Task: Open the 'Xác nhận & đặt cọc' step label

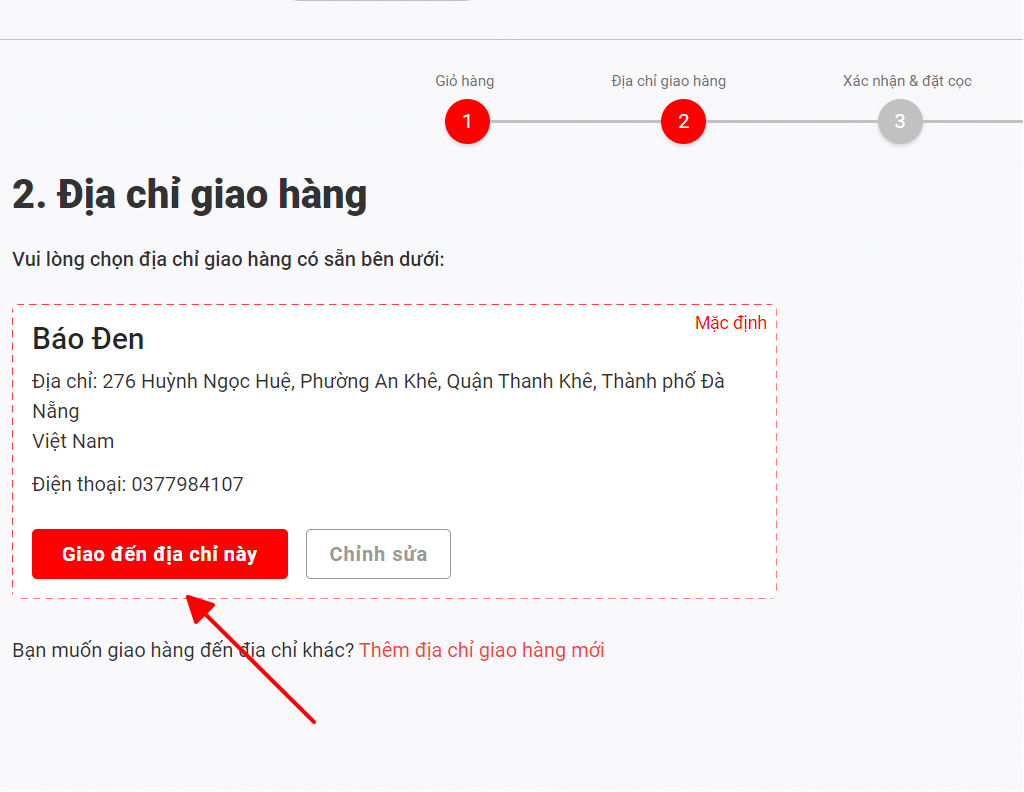Action: 906,81
